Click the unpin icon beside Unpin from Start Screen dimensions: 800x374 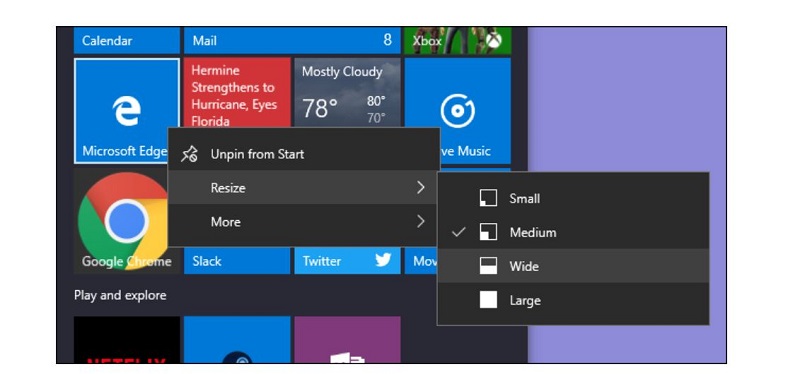point(189,154)
